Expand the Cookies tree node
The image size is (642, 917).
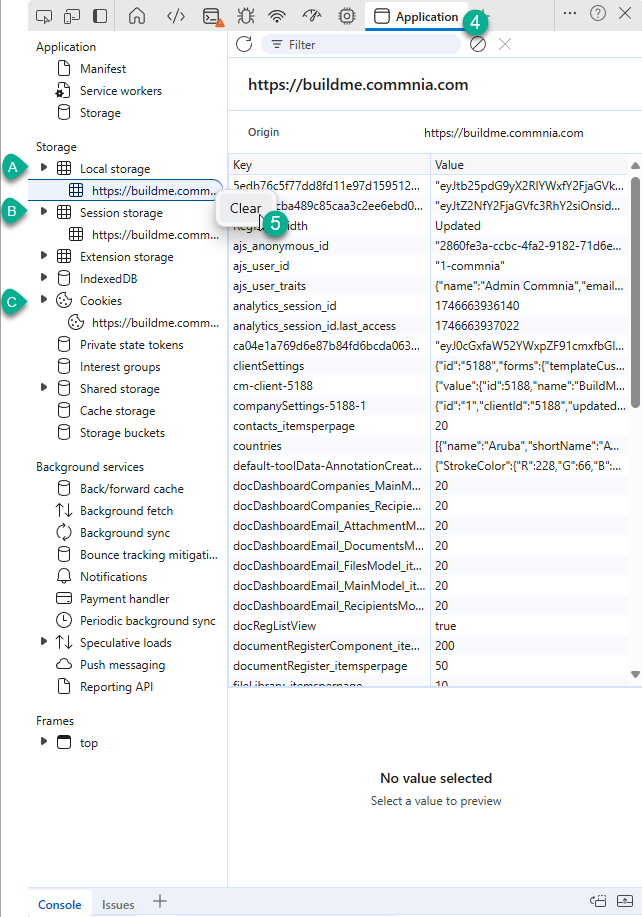[x=44, y=300]
